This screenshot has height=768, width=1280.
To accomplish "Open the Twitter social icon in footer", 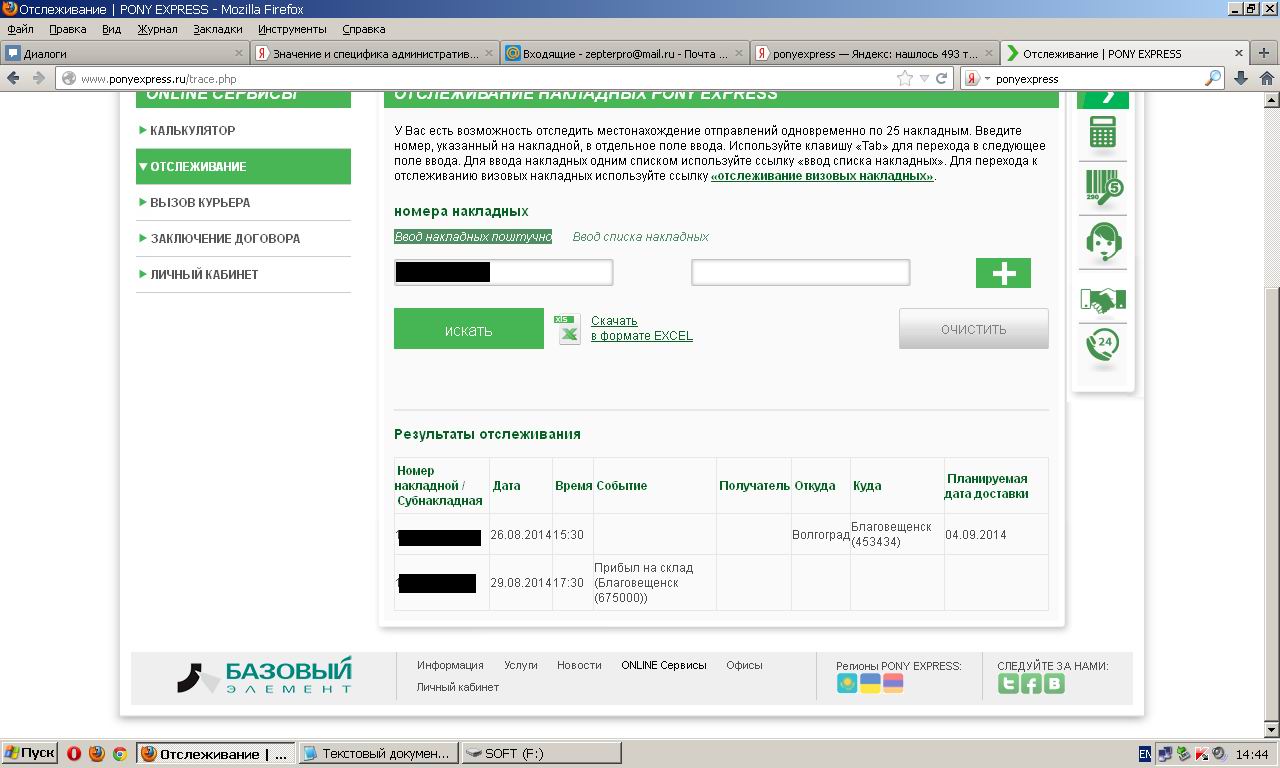I will 1008,684.
